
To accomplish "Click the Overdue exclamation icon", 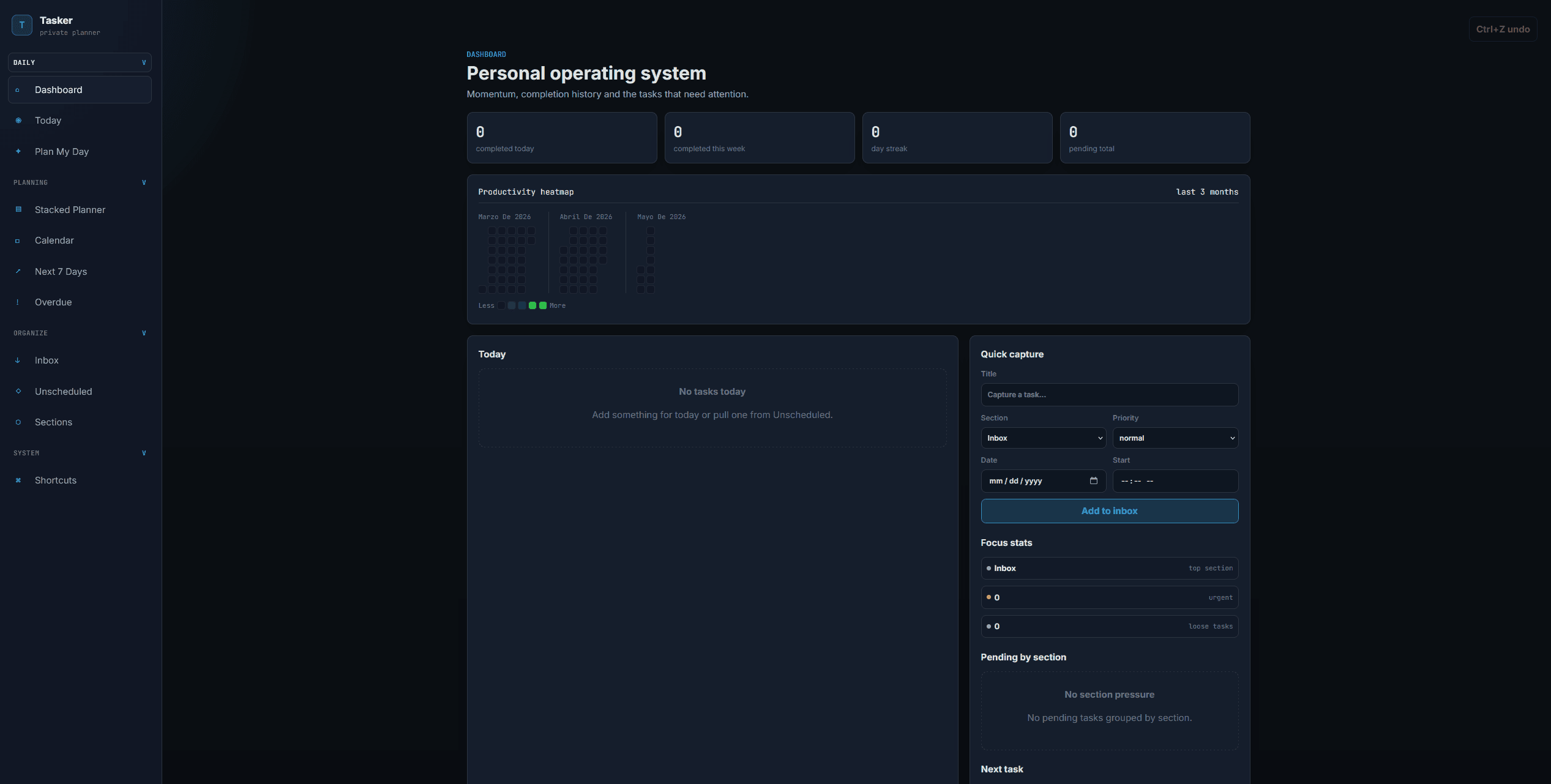I will [x=18, y=302].
